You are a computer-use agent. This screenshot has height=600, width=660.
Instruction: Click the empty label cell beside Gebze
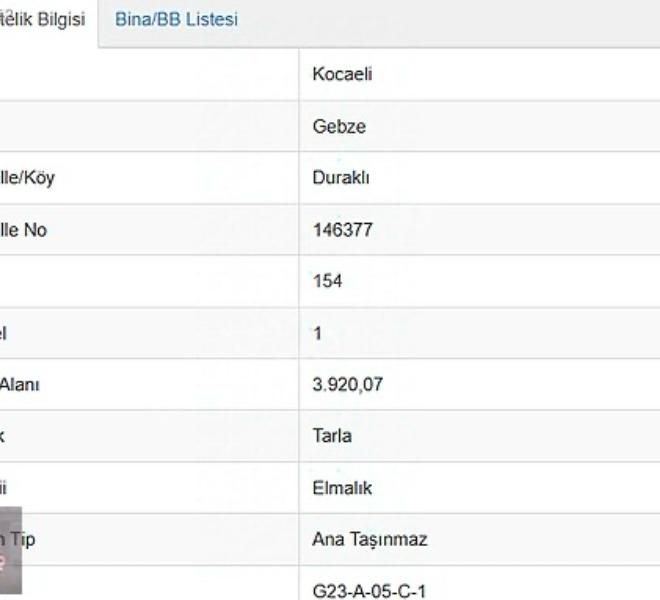(x=149, y=126)
